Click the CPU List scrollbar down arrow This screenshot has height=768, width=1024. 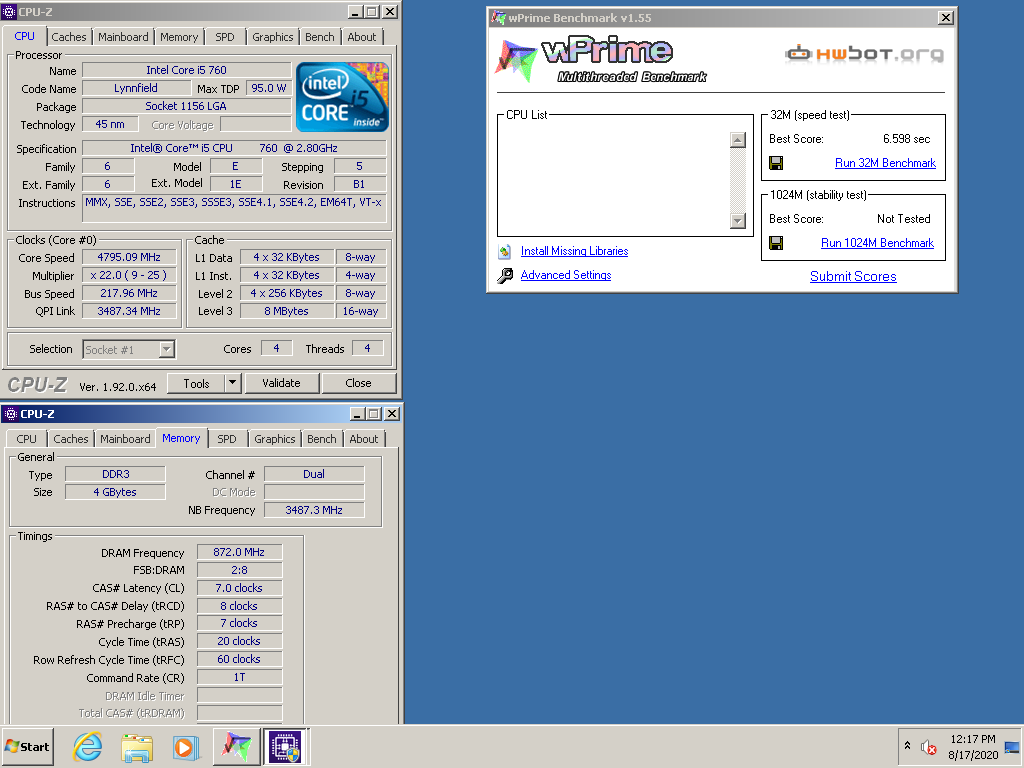coord(737,221)
